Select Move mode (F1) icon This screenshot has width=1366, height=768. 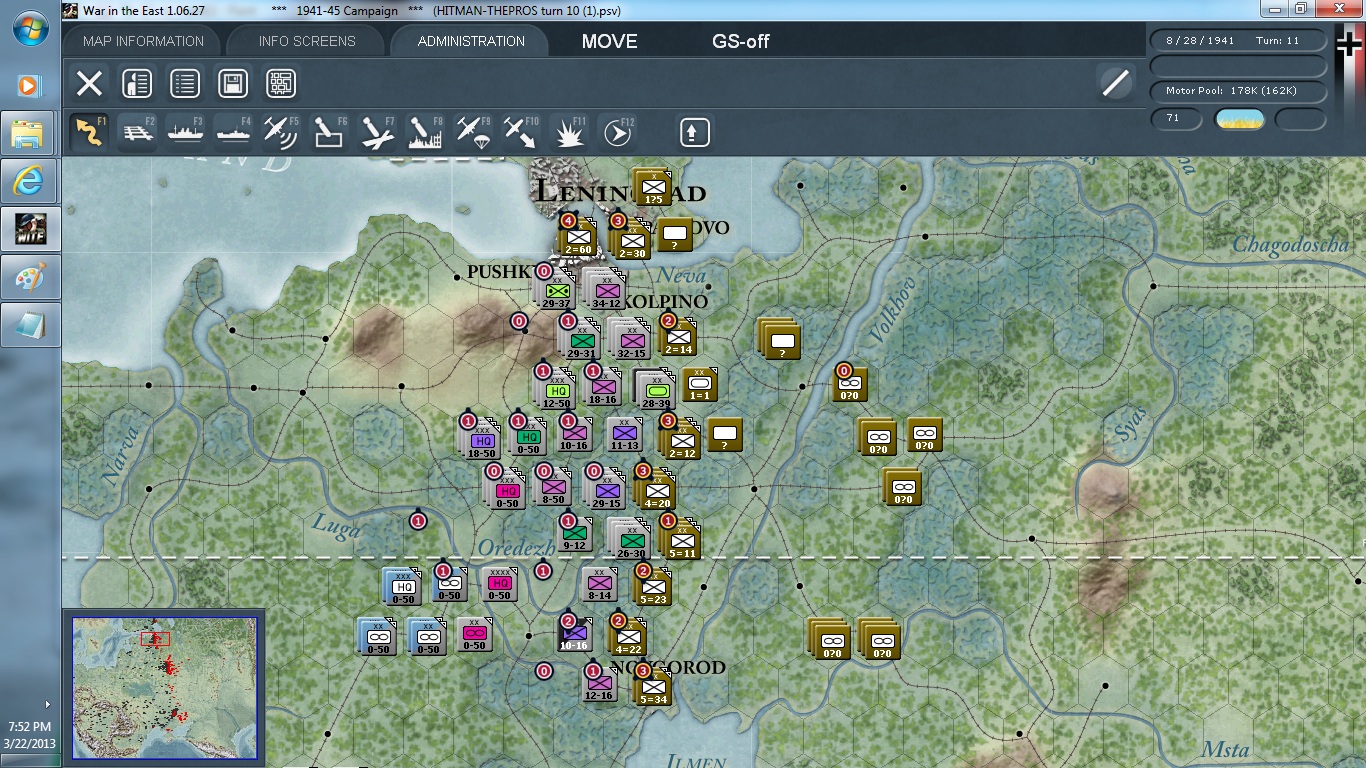point(89,132)
